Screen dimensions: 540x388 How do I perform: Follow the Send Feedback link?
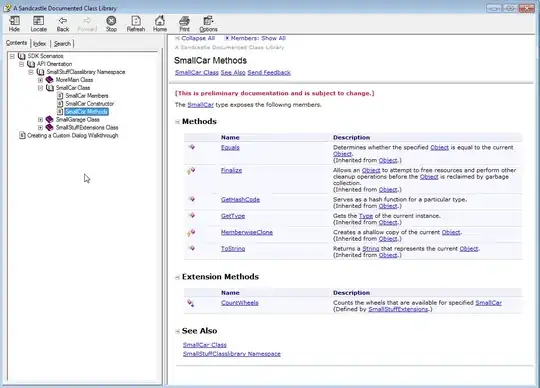click(269, 73)
